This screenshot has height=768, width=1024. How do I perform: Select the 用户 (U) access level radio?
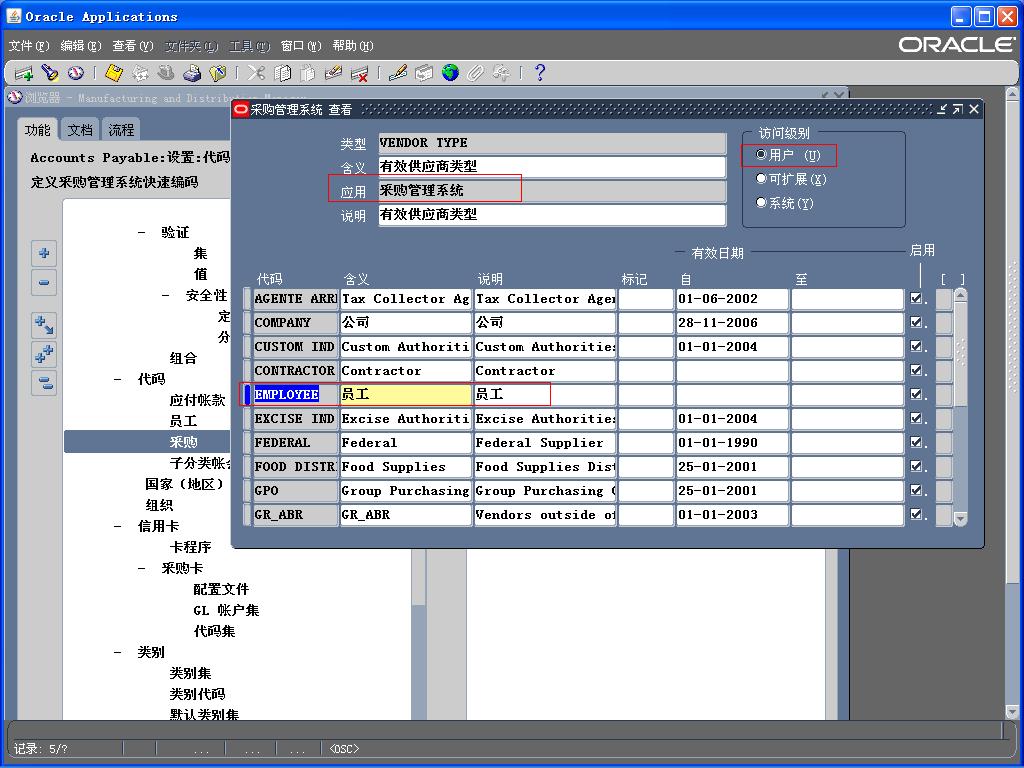[x=761, y=155]
